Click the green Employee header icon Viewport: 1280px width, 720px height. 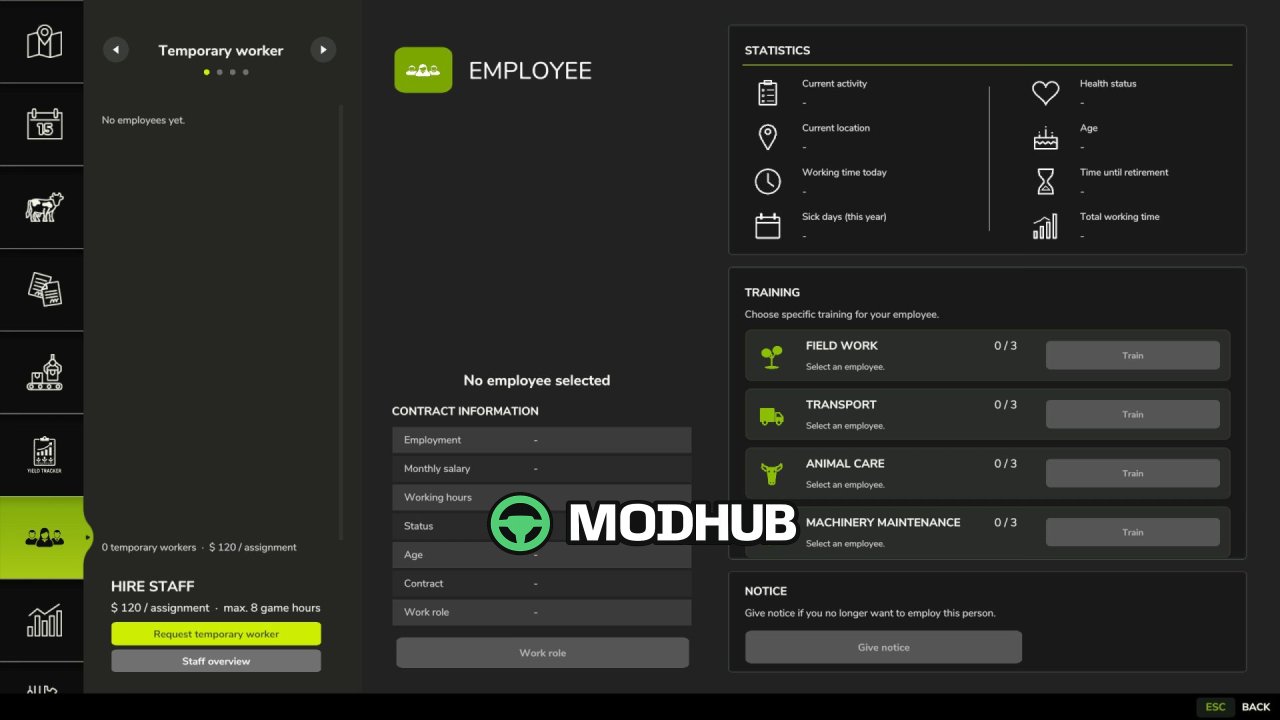click(x=423, y=70)
